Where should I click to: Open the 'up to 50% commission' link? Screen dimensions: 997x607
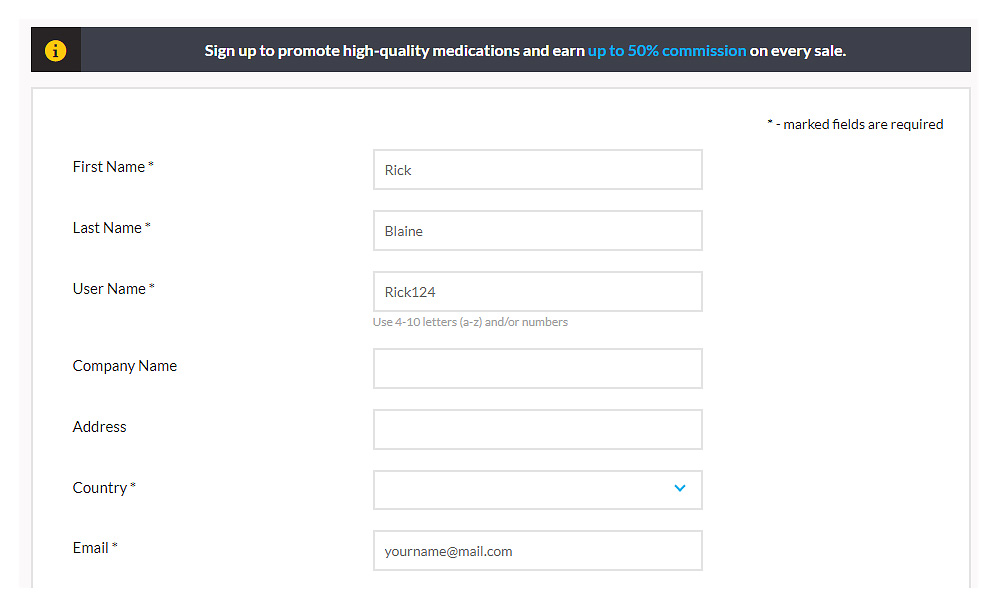click(x=666, y=50)
